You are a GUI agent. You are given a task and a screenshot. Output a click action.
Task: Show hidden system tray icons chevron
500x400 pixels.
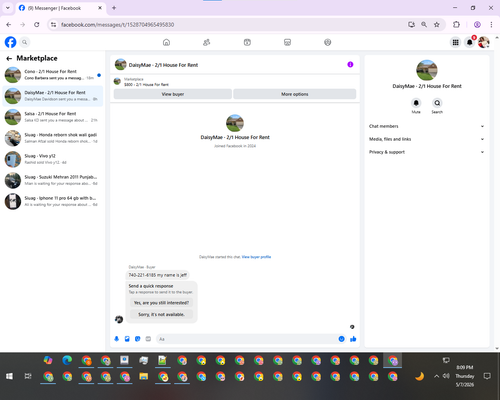coord(436,376)
